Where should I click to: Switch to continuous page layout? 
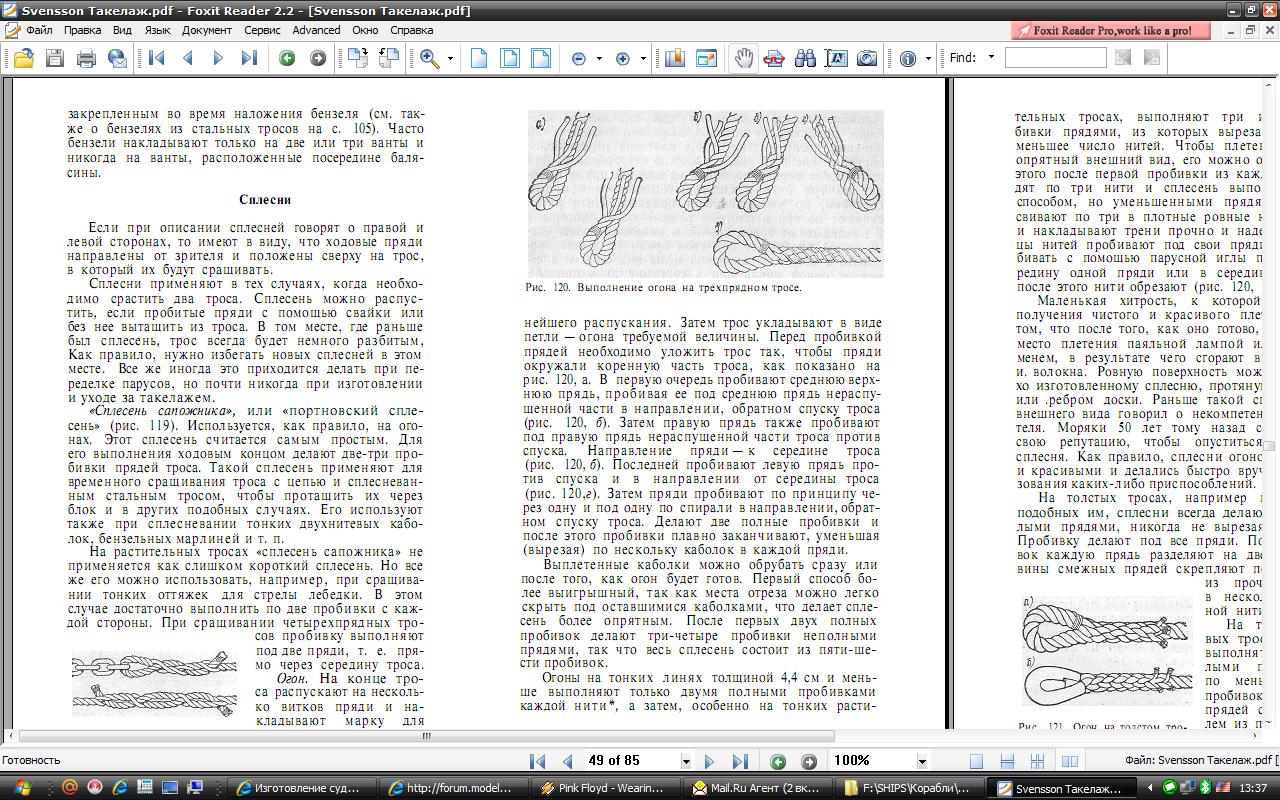(1008, 762)
